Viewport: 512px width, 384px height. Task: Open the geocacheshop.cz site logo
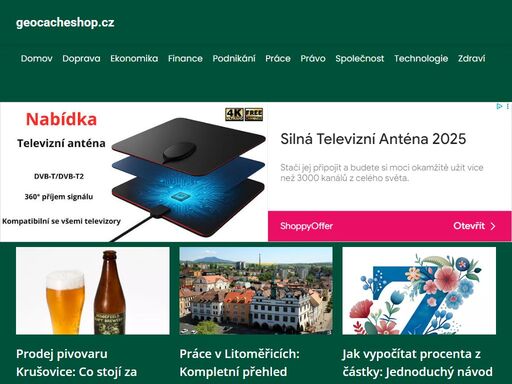point(65,23)
